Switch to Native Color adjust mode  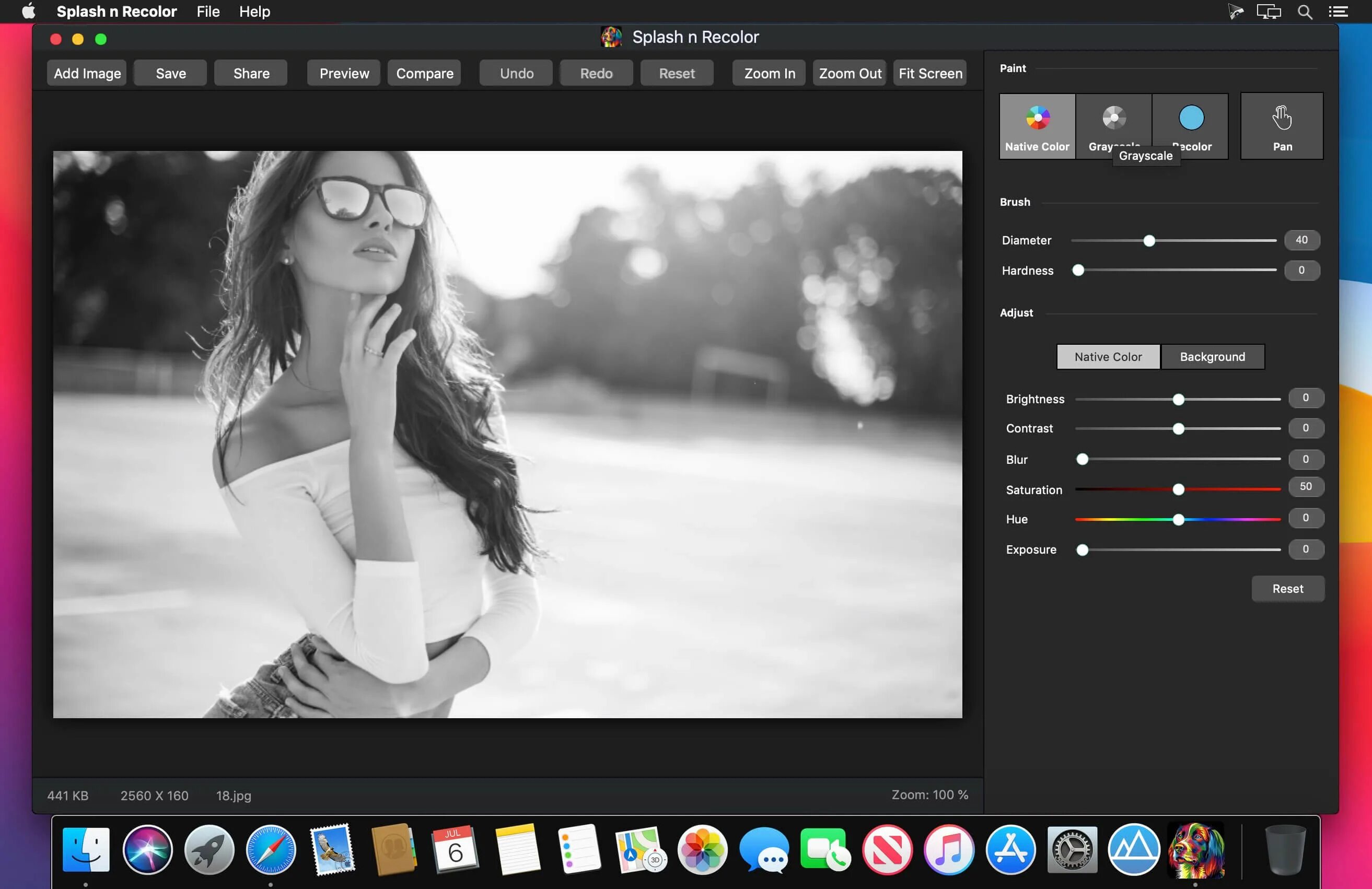1108,356
